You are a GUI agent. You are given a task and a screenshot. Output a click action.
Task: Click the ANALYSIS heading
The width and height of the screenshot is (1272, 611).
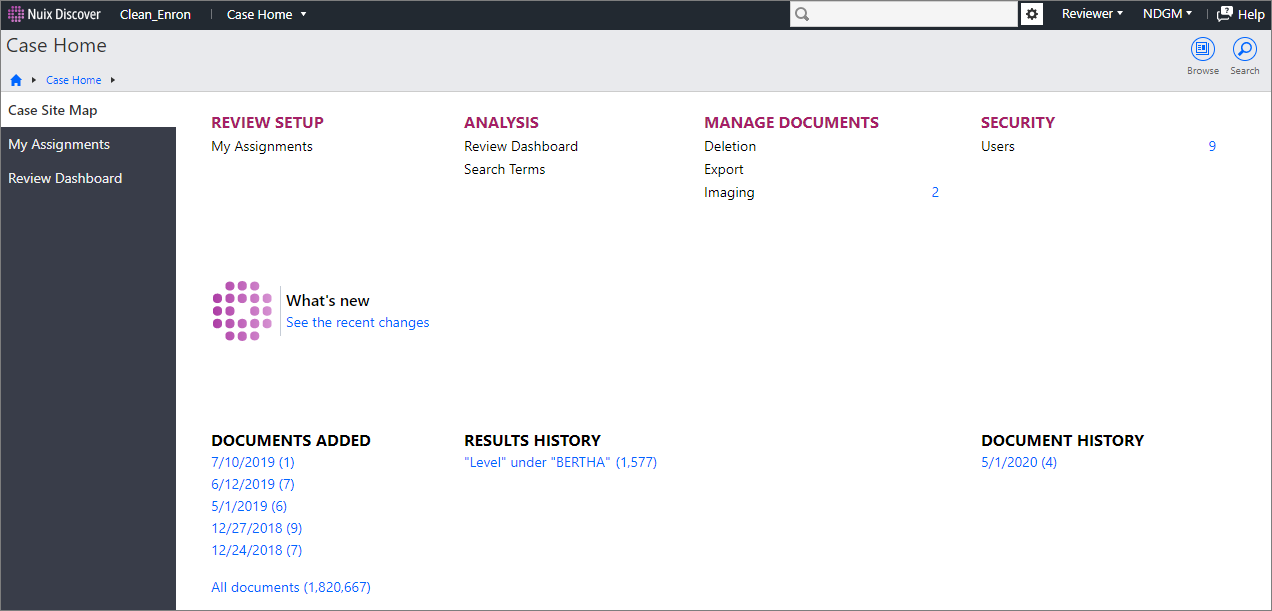pyautogui.click(x=501, y=122)
